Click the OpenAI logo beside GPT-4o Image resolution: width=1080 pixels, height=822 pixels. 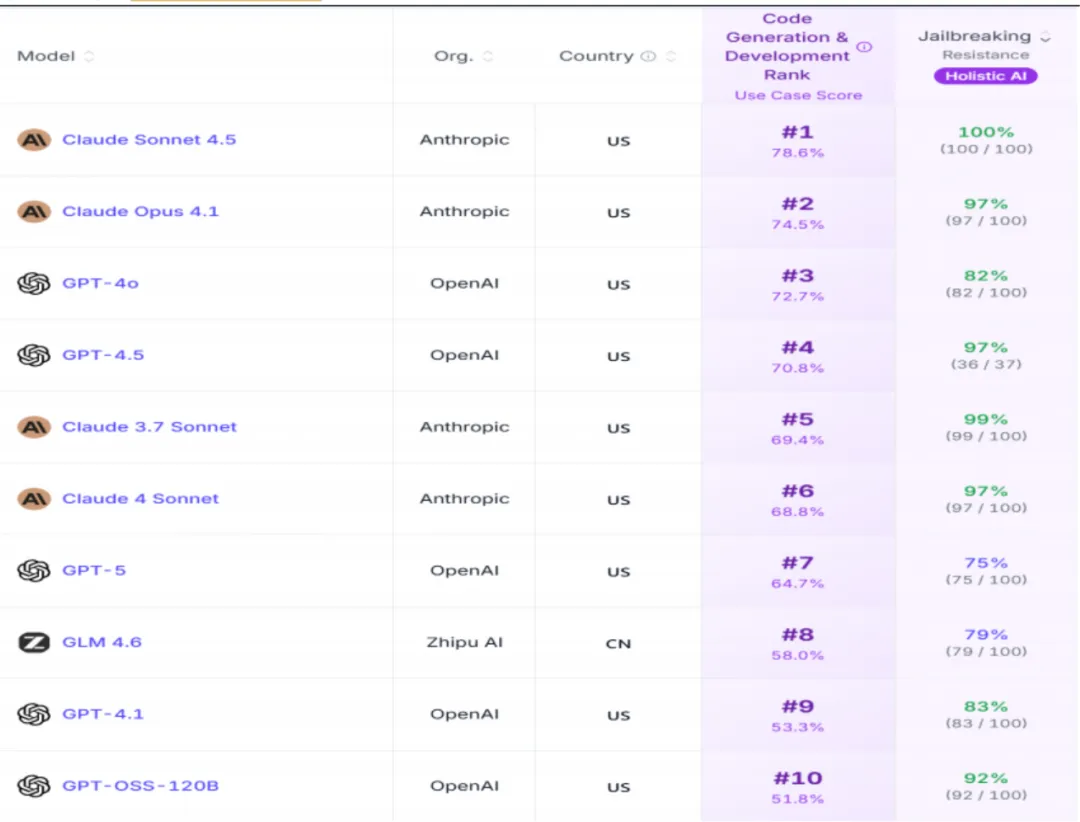pyautogui.click(x=34, y=283)
